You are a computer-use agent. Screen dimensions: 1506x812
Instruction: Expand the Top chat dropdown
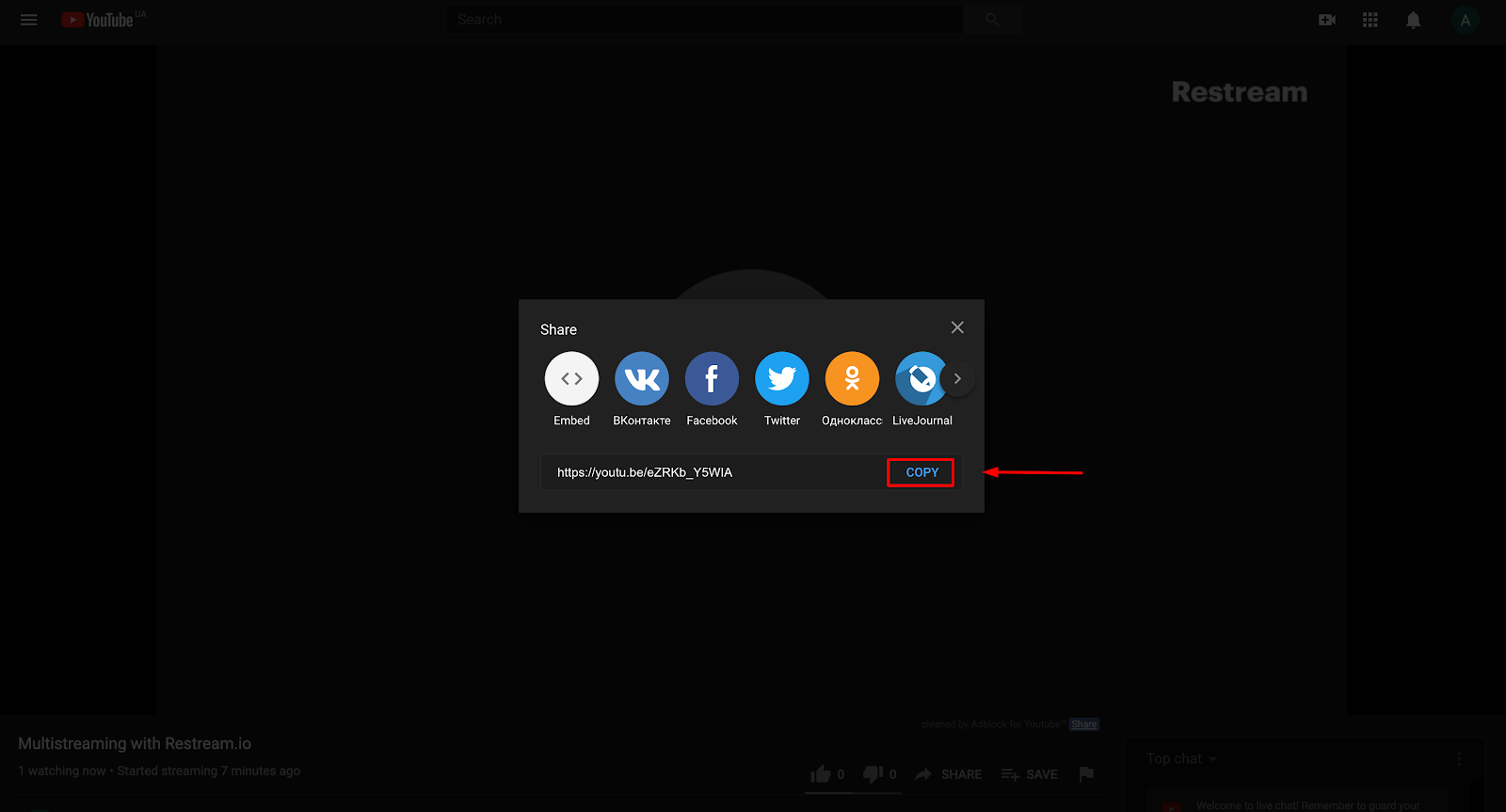(1182, 758)
